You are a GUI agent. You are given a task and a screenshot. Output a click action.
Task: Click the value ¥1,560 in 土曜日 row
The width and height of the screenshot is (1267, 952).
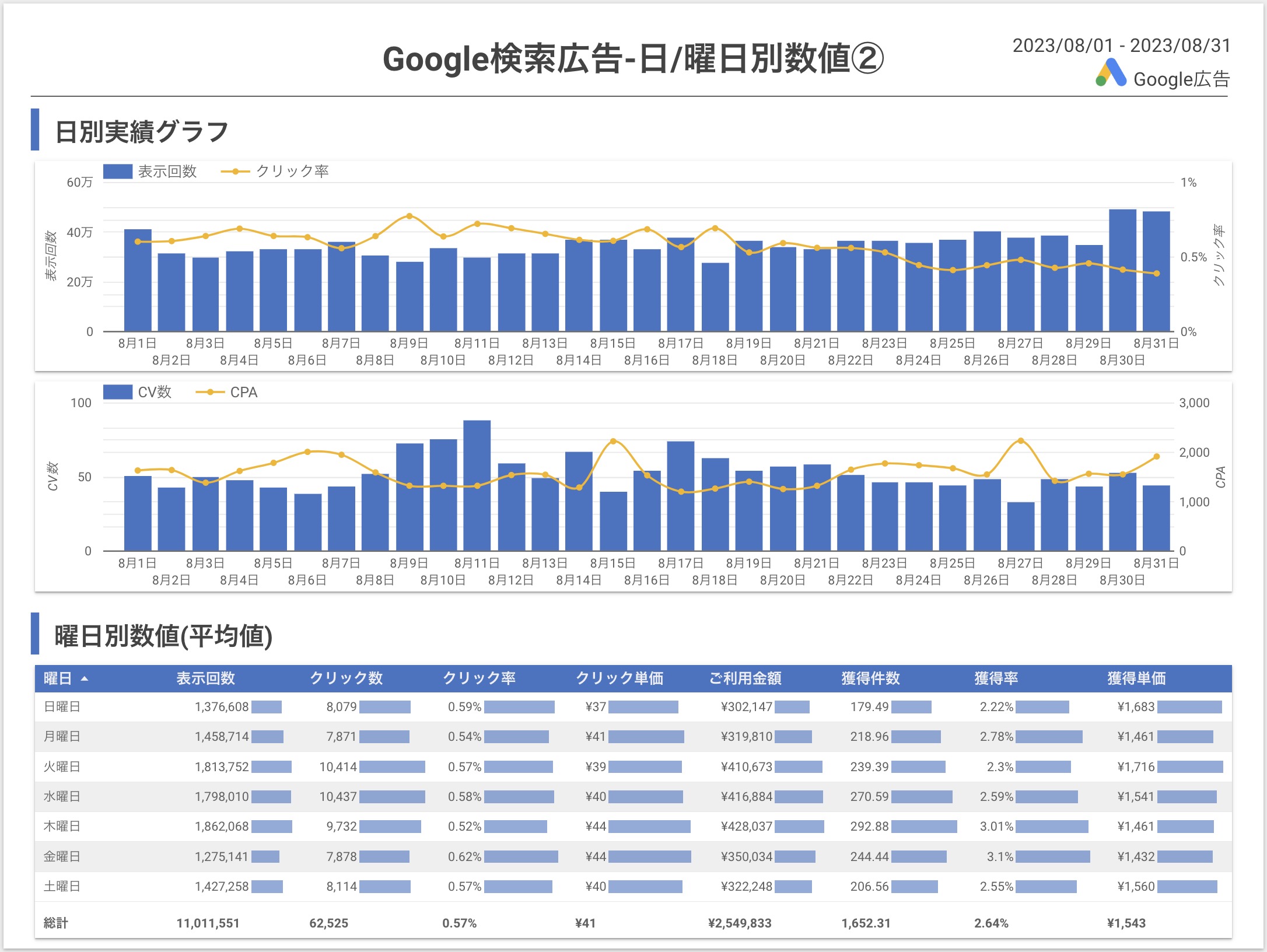tap(1136, 887)
